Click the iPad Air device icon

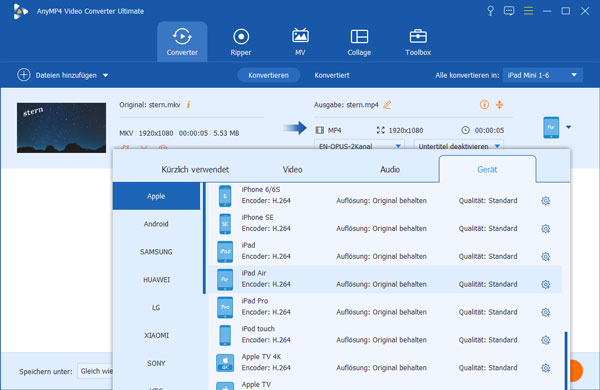225,279
